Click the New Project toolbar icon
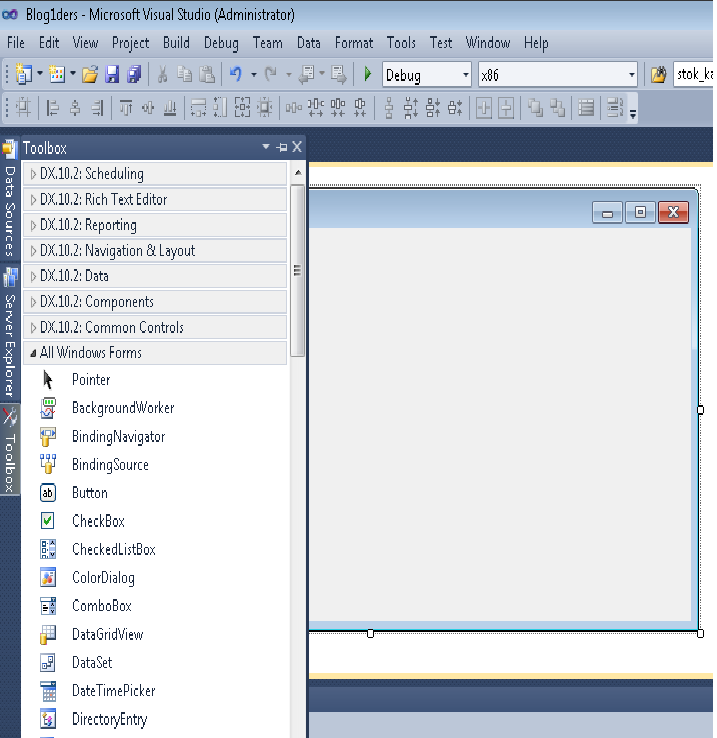The image size is (717, 738). pyautogui.click(x=24, y=74)
